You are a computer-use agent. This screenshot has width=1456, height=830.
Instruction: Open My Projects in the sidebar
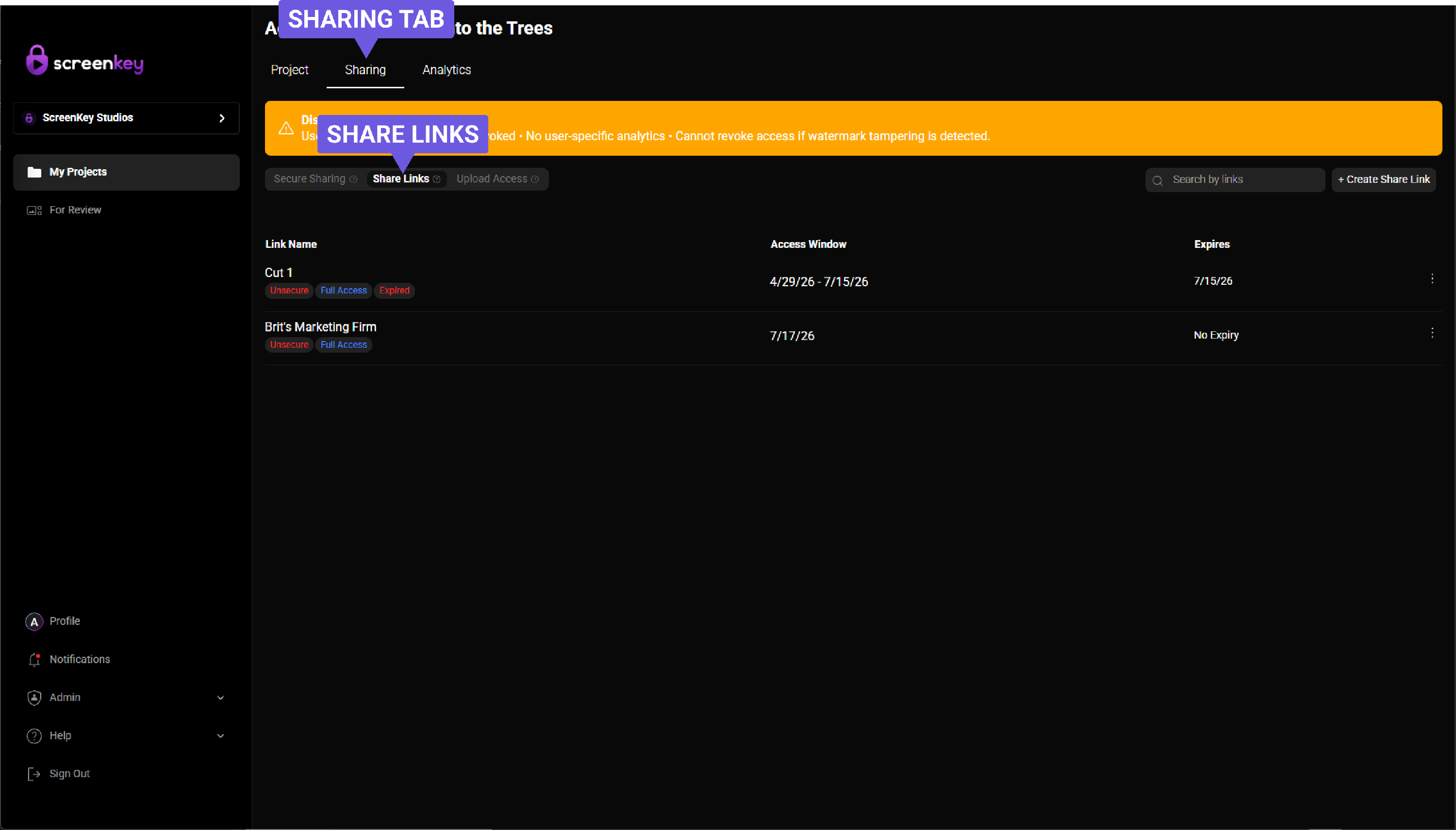(126, 172)
